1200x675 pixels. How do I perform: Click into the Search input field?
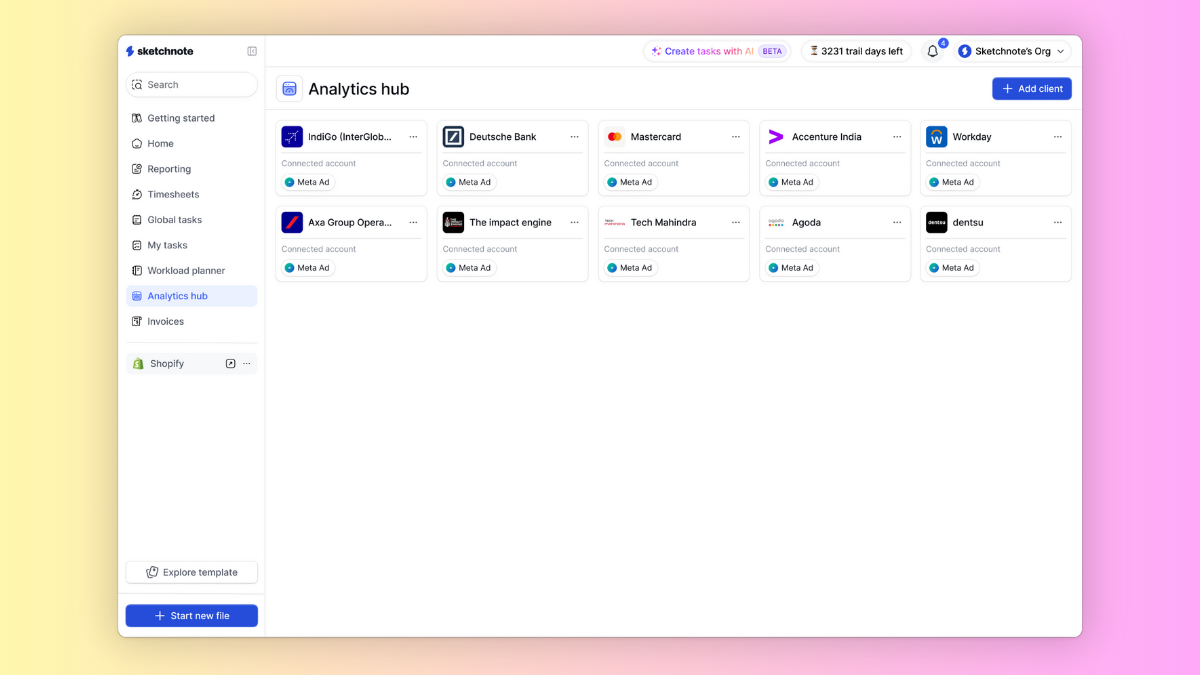[x=192, y=85]
